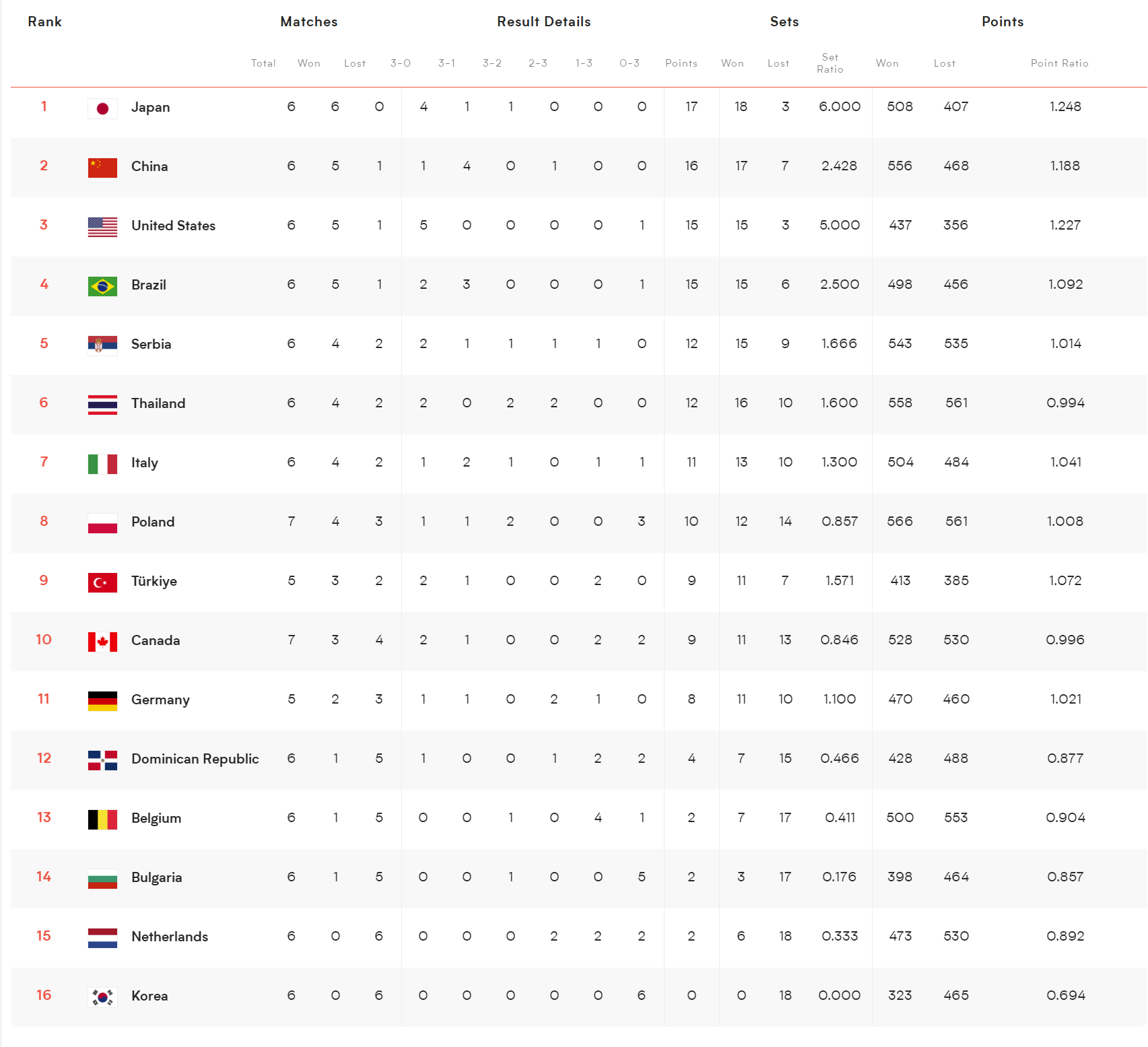This screenshot has width=1148, height=1047.
Task: Click the Point Ratio column header
Action: [x=1059, y=63]
